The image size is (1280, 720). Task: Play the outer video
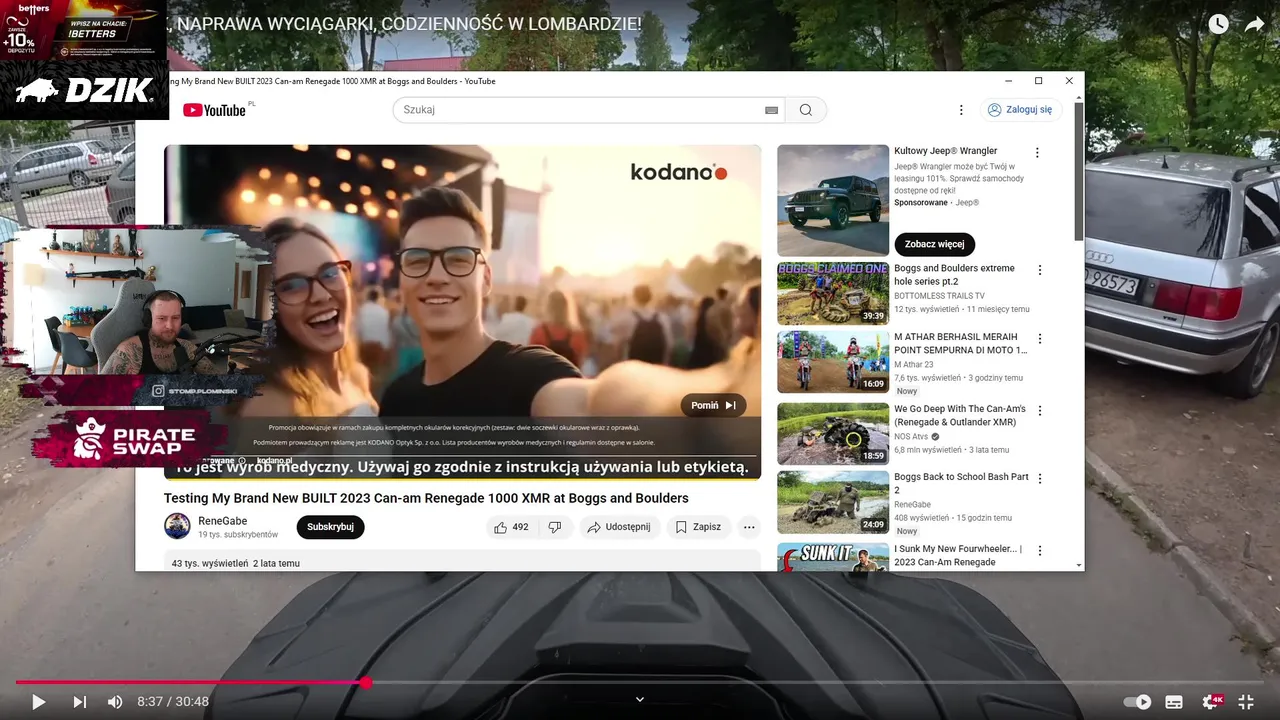pos(38,702)
